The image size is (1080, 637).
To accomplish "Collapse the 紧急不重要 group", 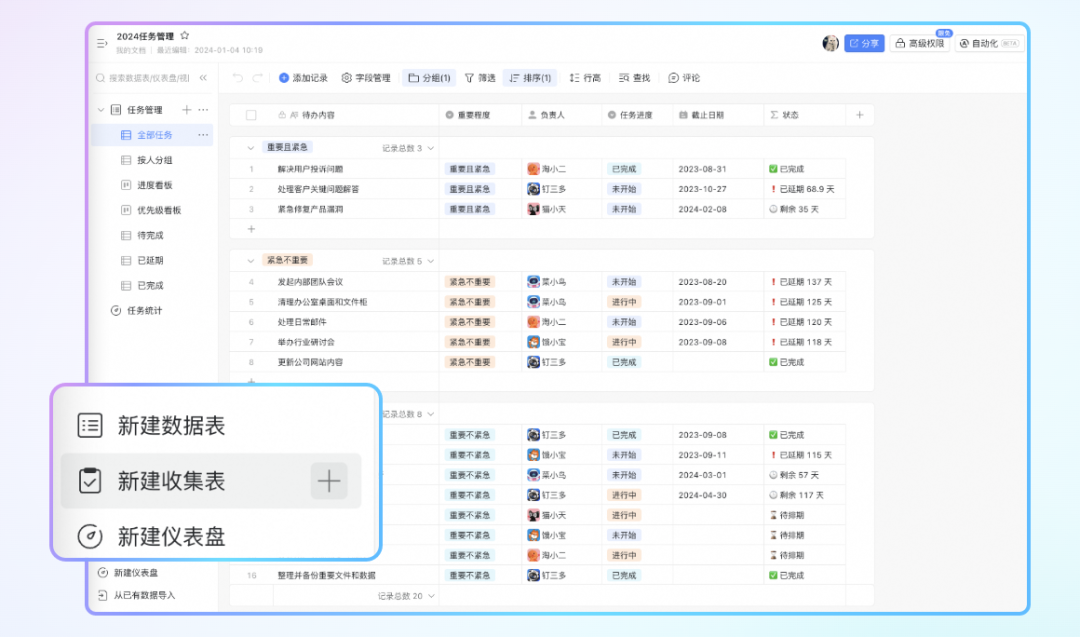I will (251, 260).
